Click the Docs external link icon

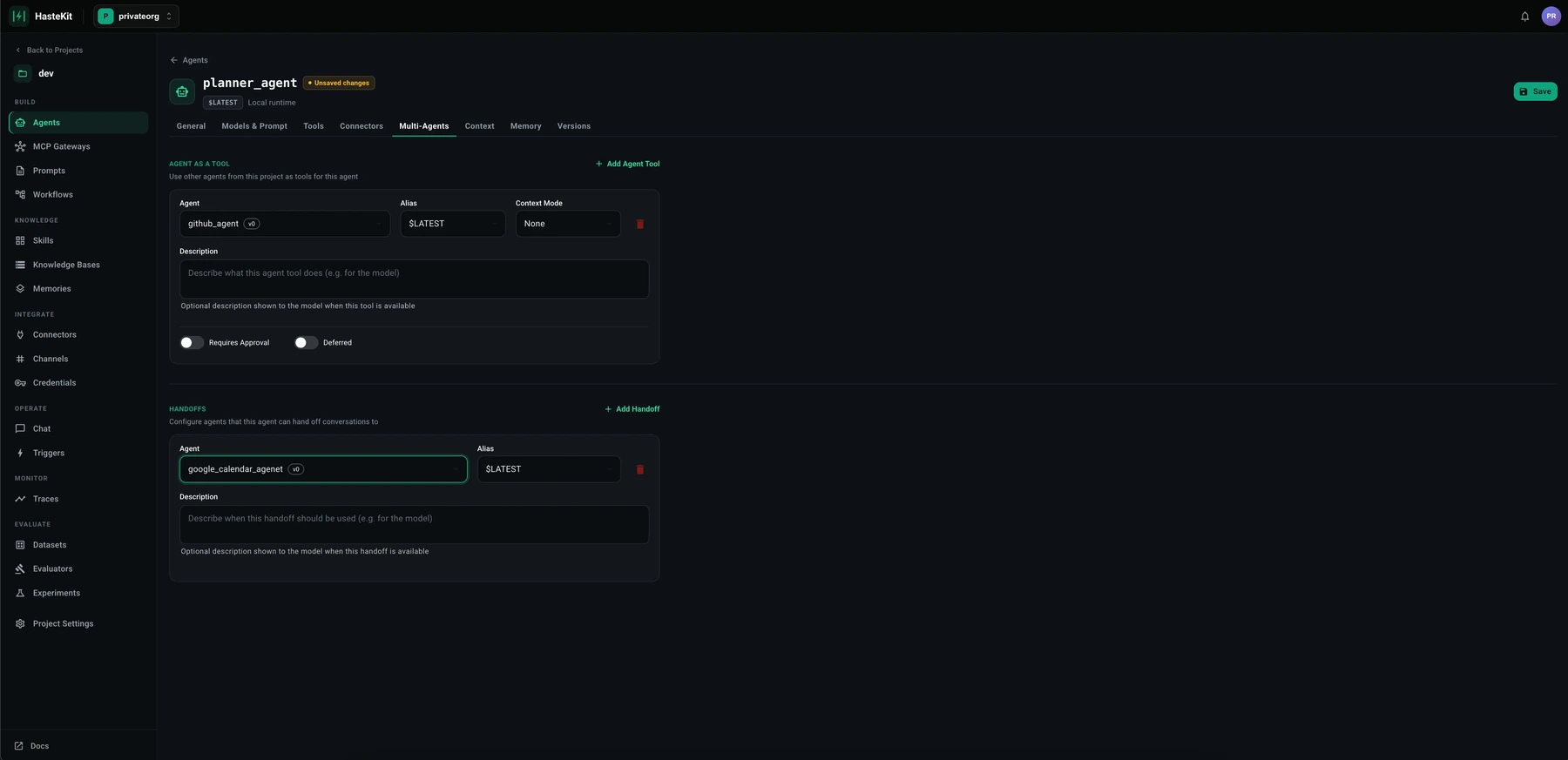coord(19,746)
